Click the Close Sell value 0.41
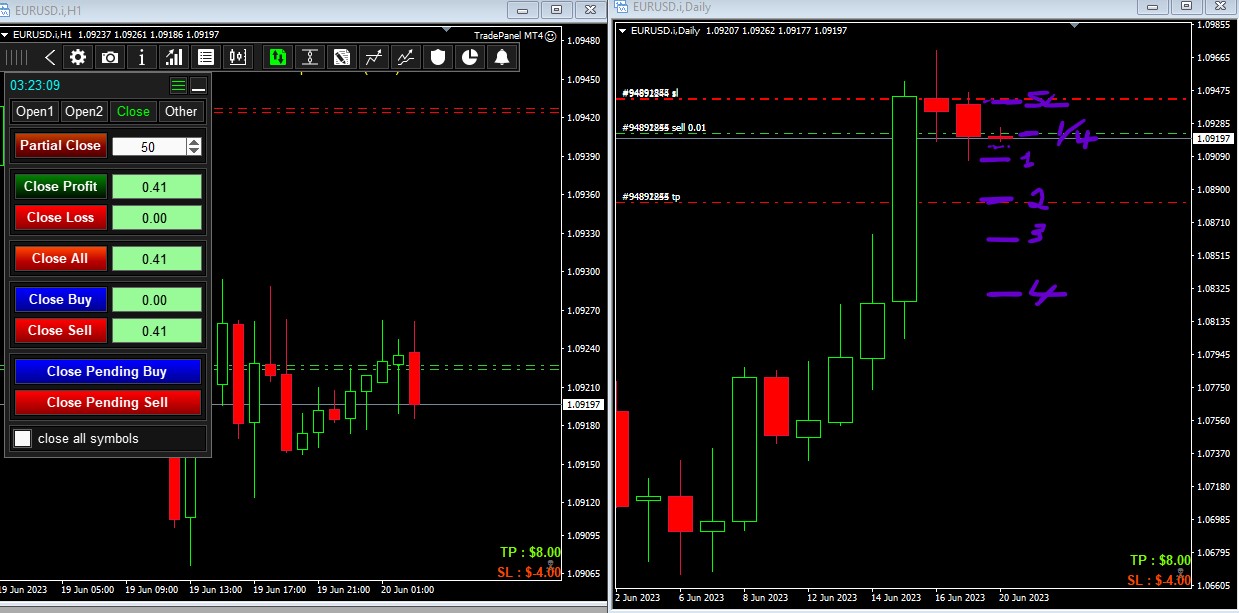The height and width of the screenshot is (613, 1239). [x=157, y=330]
